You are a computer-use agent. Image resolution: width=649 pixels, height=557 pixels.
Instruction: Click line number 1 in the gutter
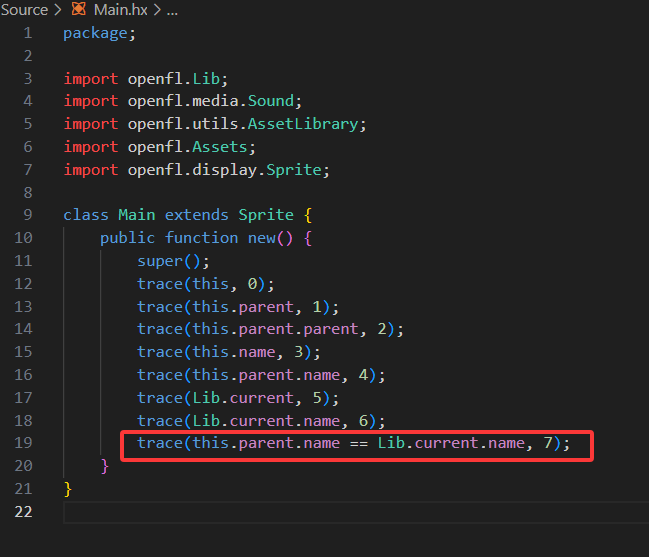[28, 33]
